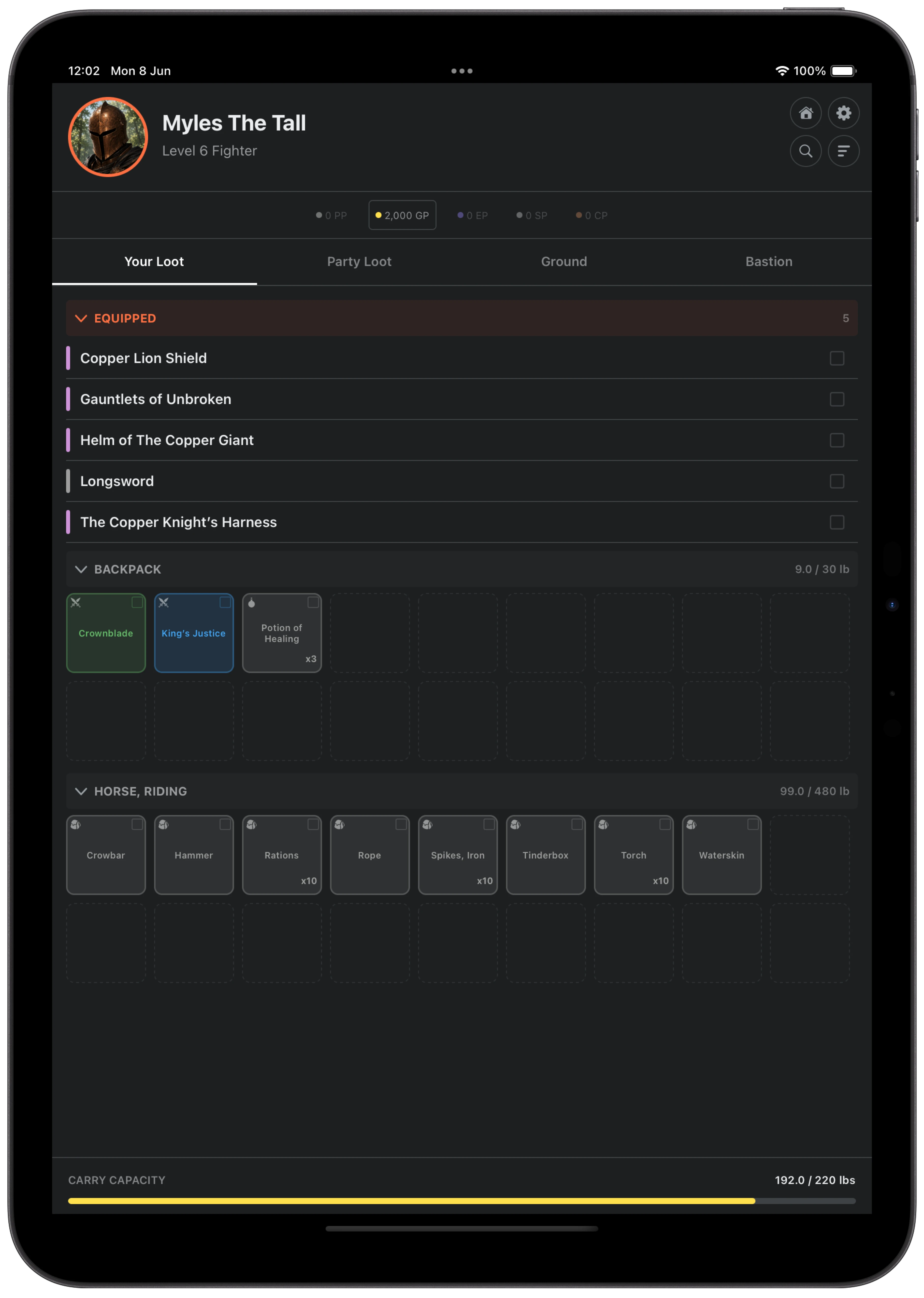Open the Longsword item row
This screenshot has width=924, height=1298.
point(462,481)
